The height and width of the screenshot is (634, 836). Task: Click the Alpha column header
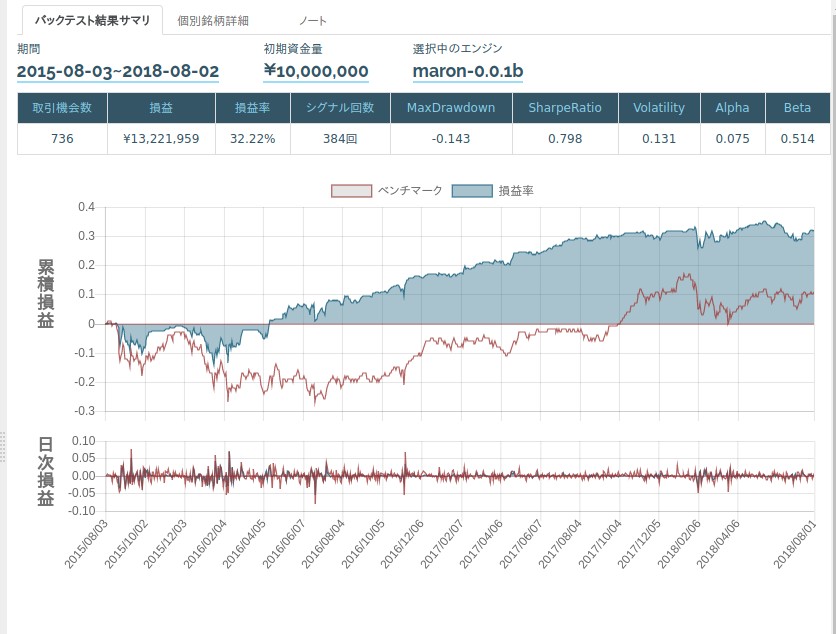tap(732, 108)
